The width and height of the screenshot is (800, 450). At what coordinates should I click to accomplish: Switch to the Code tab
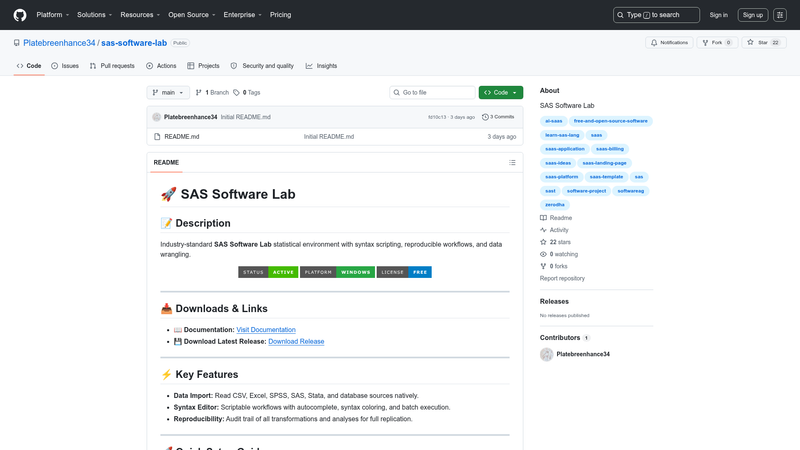[29, 66]
